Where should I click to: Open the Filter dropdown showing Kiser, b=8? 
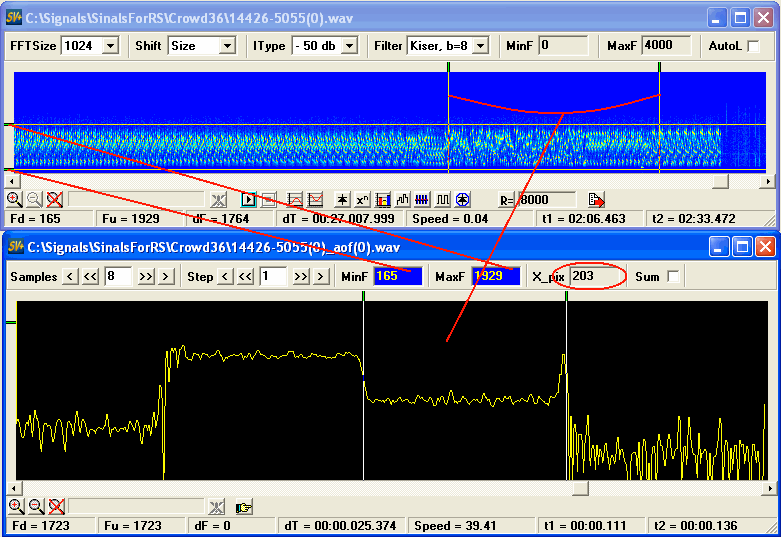point(480,46)
